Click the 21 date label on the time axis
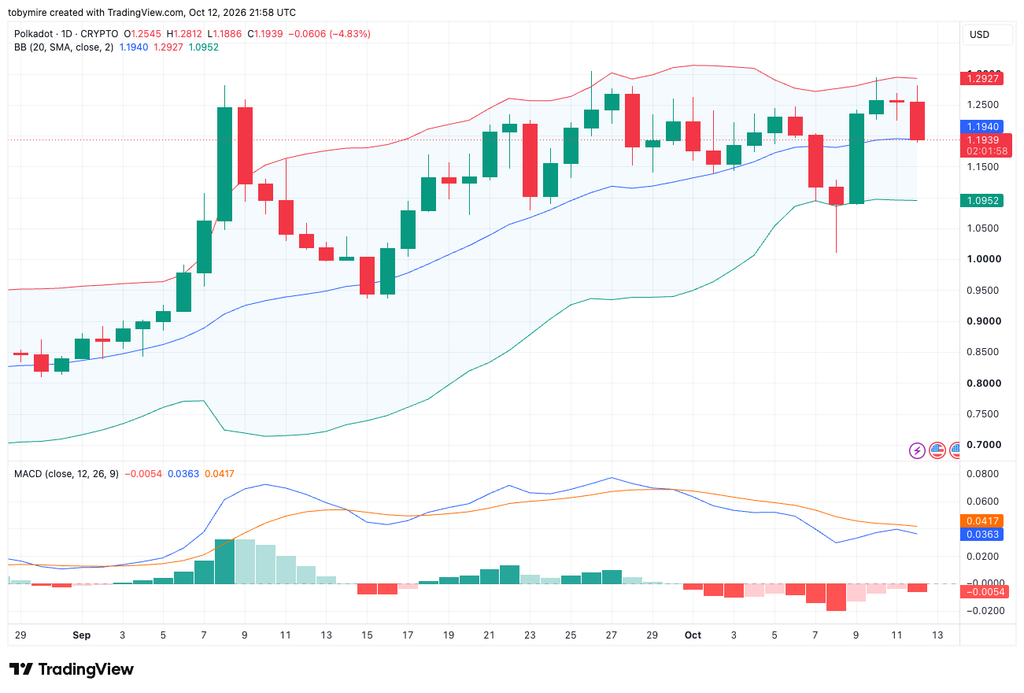 (x=489, y=635)
